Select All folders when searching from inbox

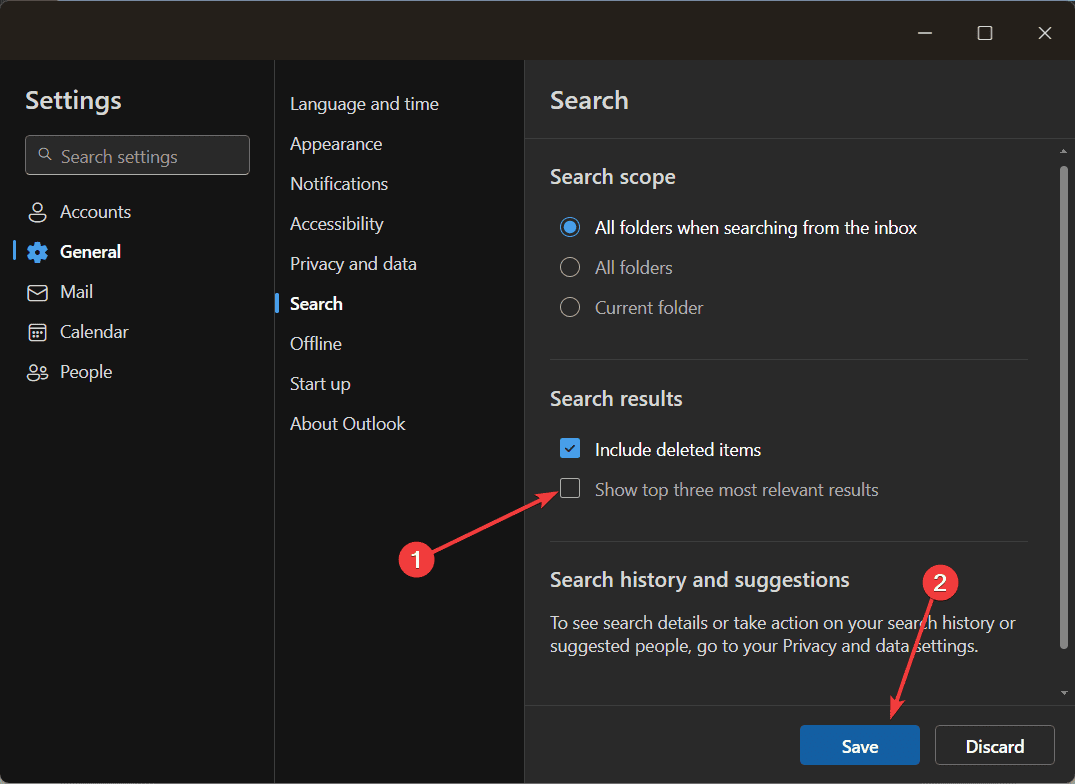coord(570,228)
